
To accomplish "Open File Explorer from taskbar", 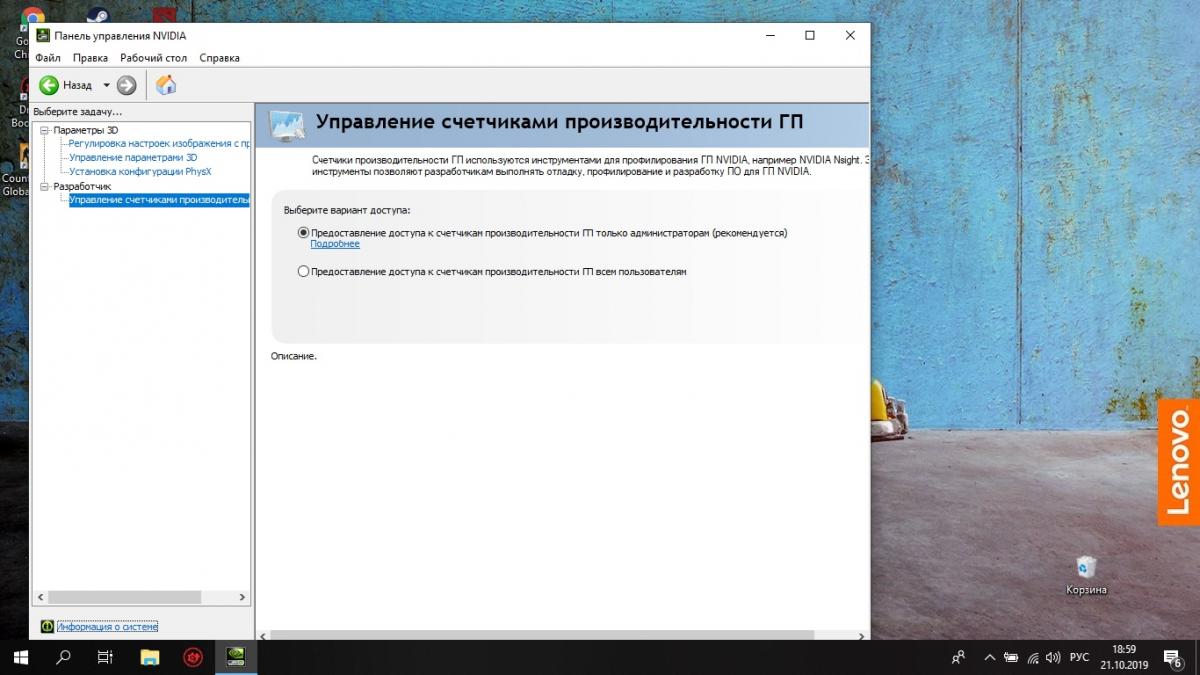I will tap(149, 657).
